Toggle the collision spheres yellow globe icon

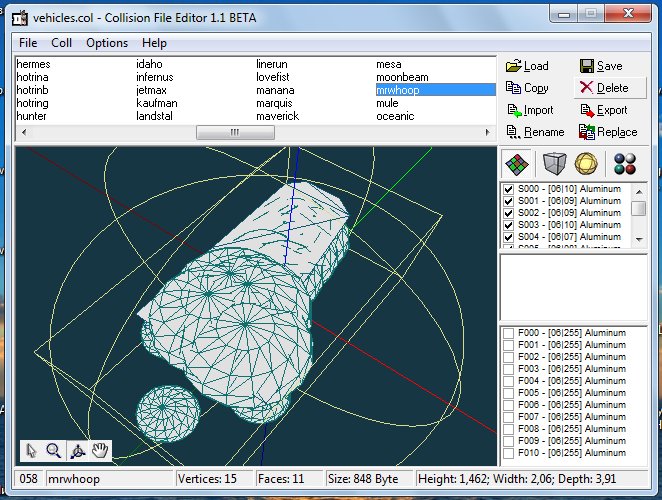pos(586,164)
